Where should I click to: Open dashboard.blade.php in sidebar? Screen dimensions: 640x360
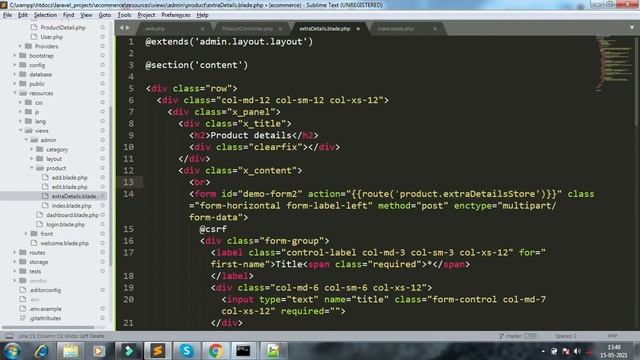[x=72, y=215]
